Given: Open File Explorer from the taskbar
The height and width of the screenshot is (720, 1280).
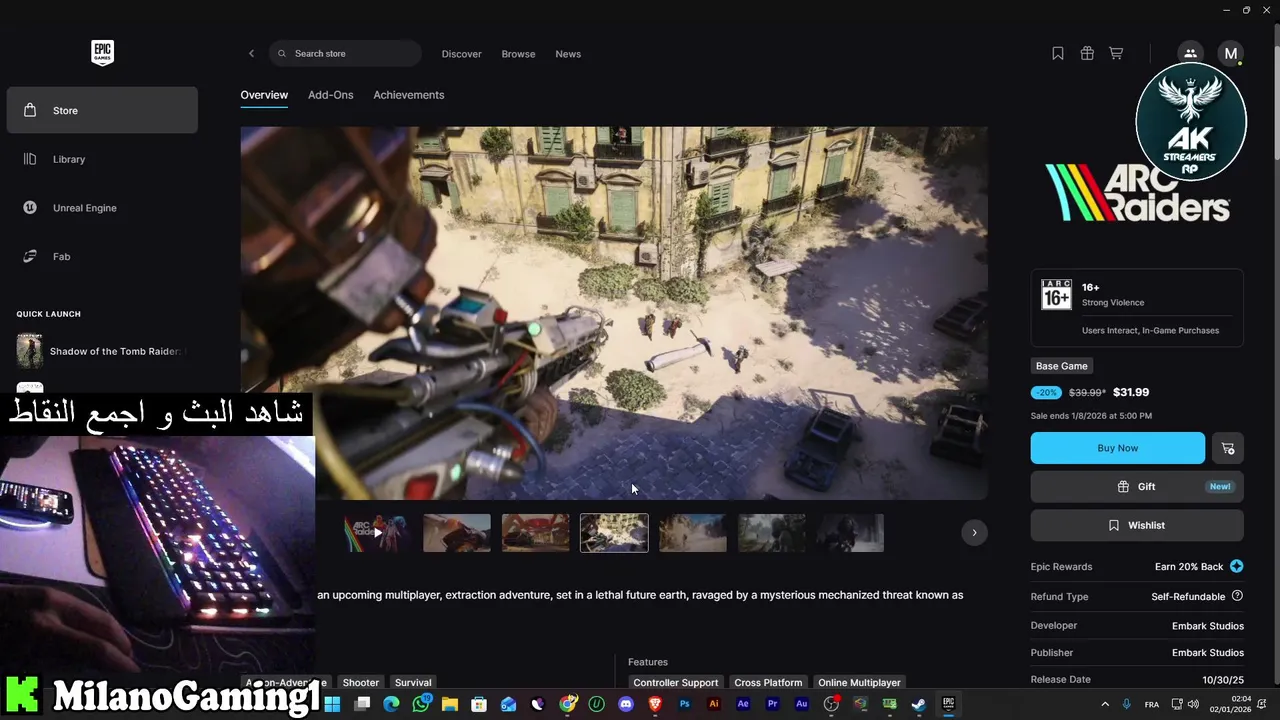Looking at the screenshot, I should point(450,704).
